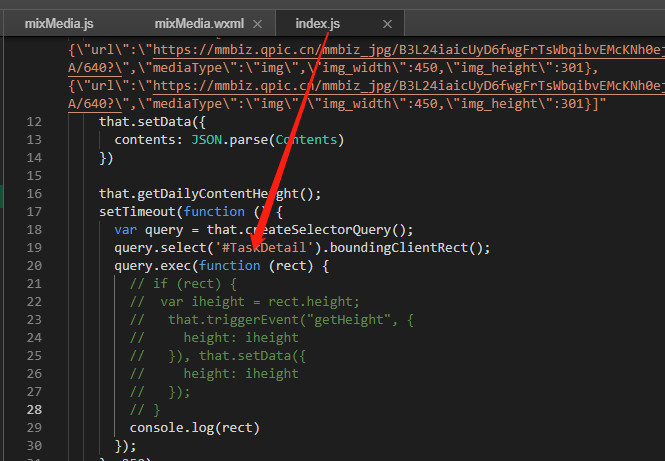Click commented '}), that.setData({' on line 25
665x461 pixels.
tap(237, 356)
